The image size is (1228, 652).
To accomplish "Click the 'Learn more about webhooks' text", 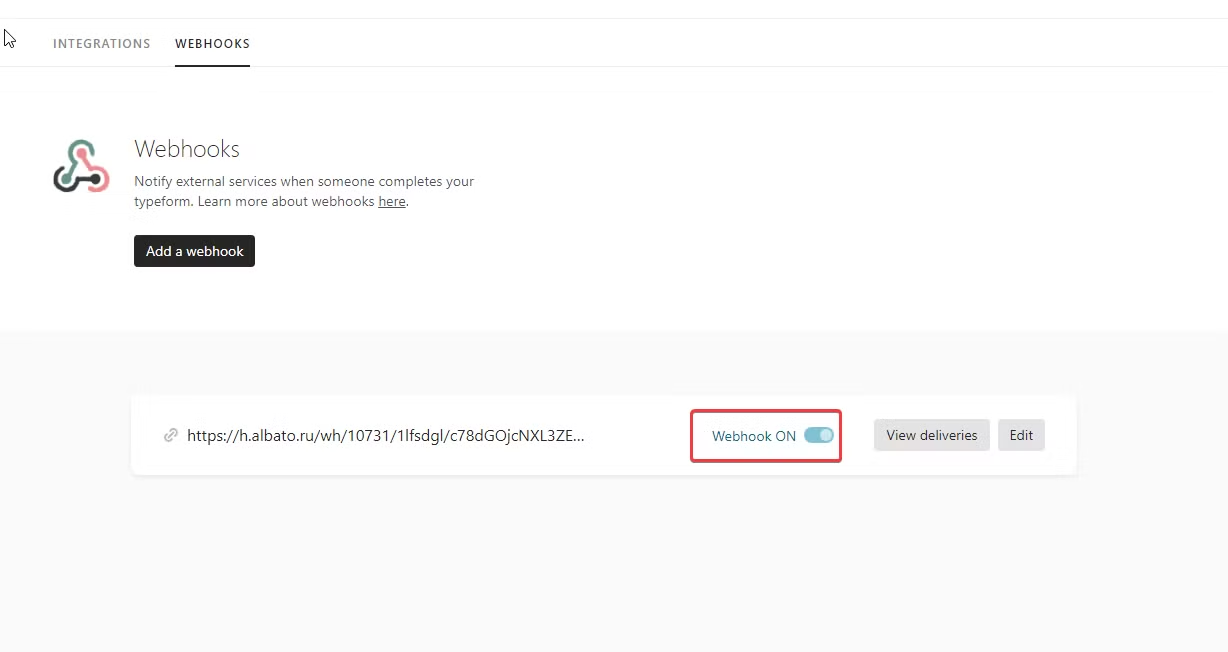I will tap(286, 202).
